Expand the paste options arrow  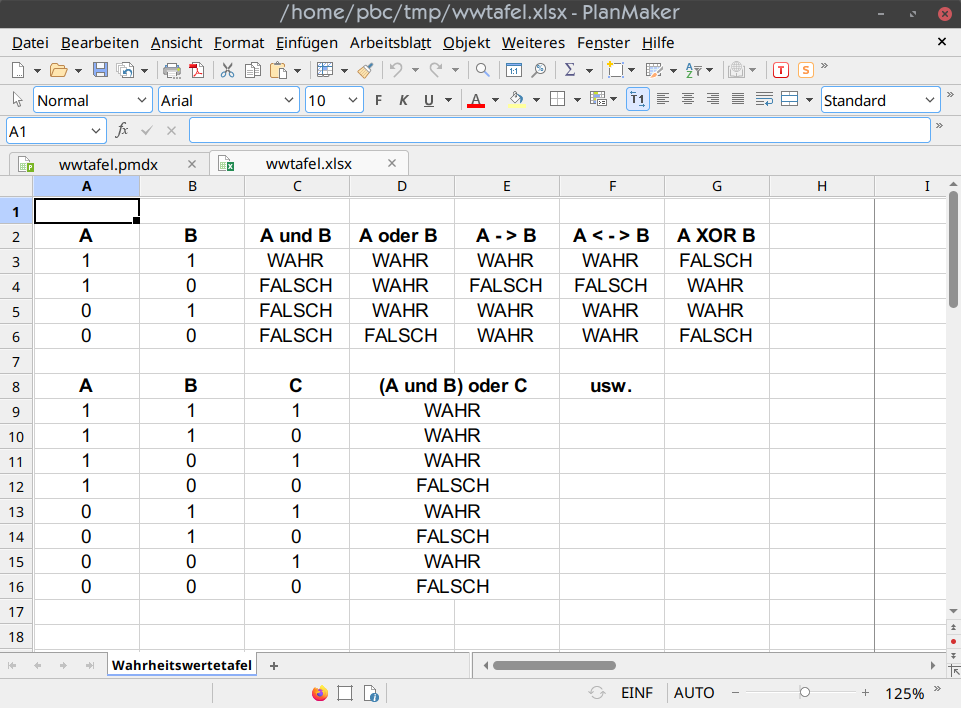[x=297, y=70]
